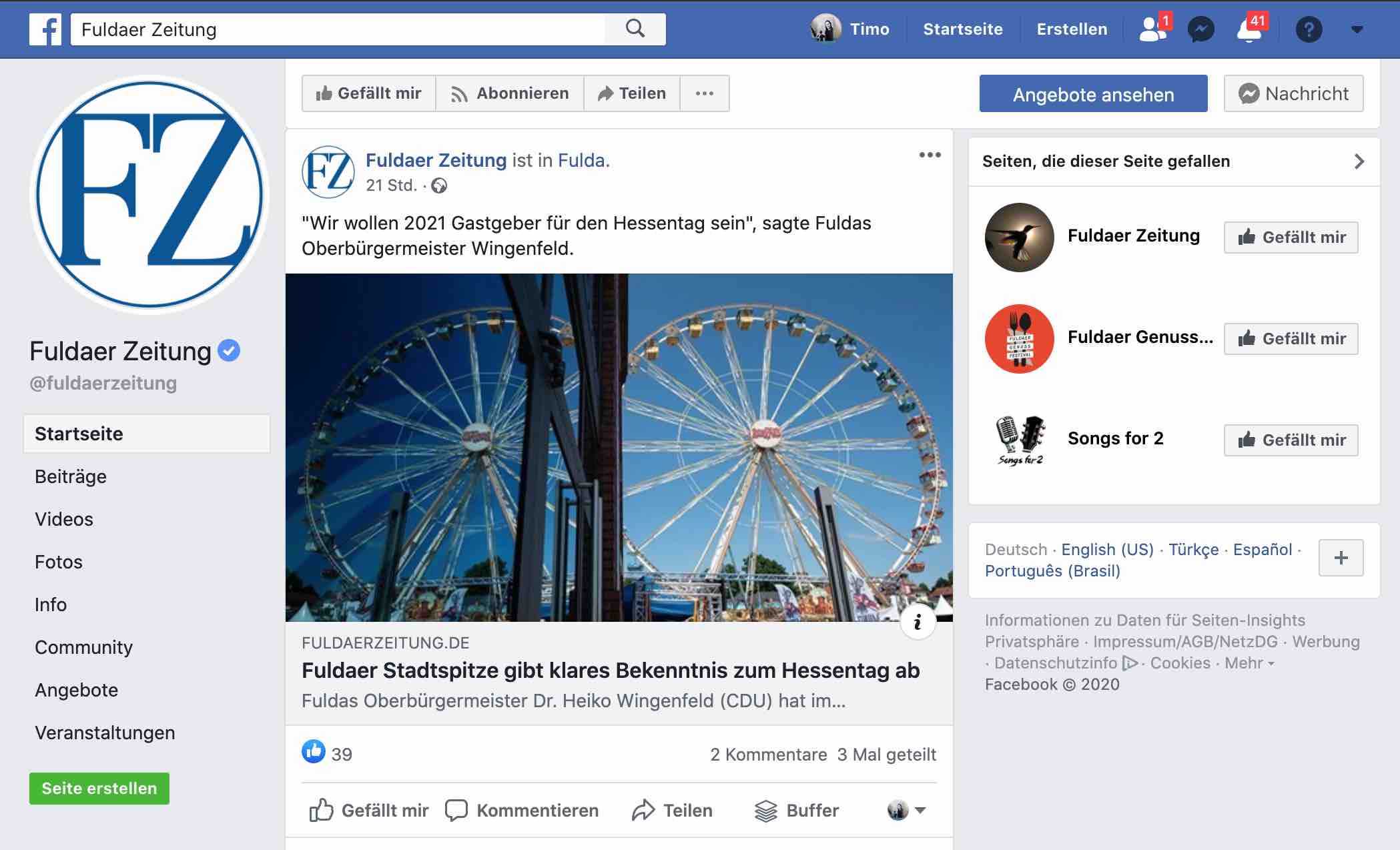The height and width of the screenshot is (850, 1400).
Task: Open friend requests icon
Action: (x=1153, y=29)
